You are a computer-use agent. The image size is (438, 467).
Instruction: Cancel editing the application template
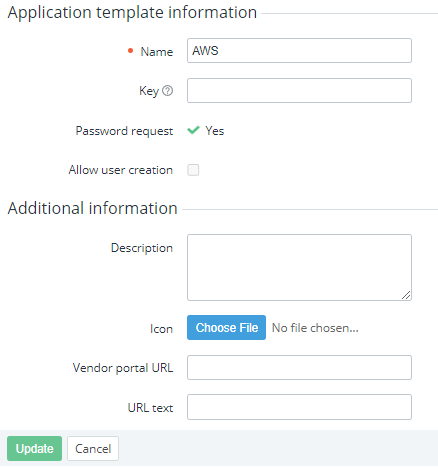93,448
